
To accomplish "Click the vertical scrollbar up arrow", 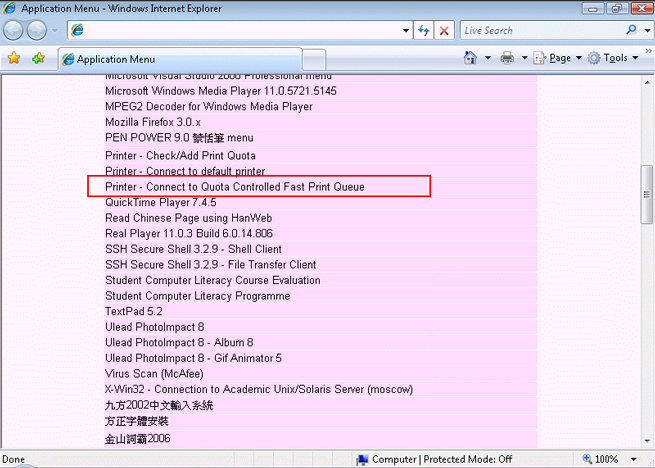I will point(647,82).
